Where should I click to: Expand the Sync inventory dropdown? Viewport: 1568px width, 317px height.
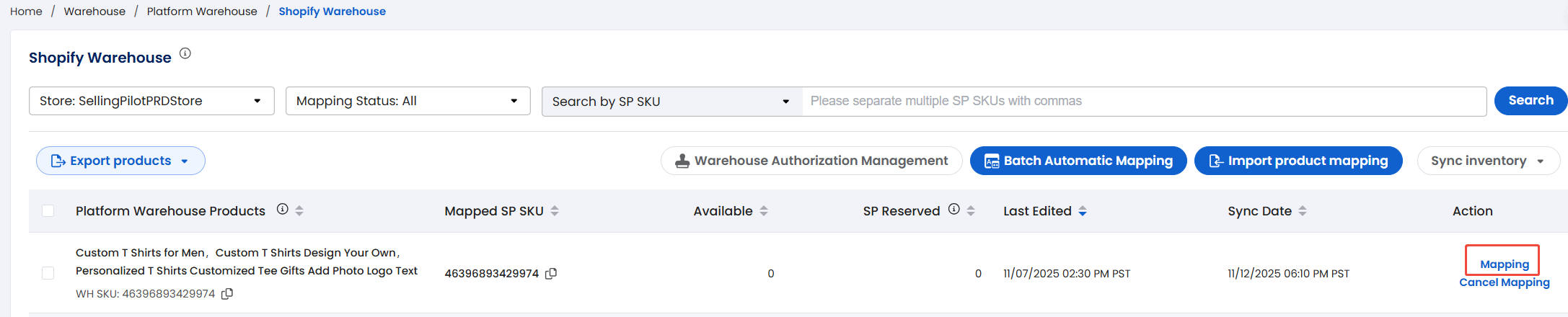(1488, 161)
